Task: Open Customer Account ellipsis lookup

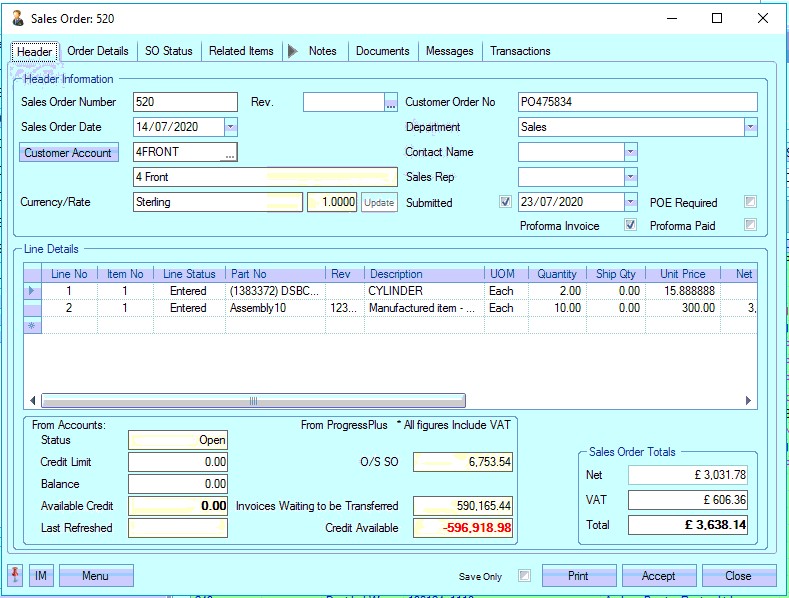Action: tap(229, 153)
